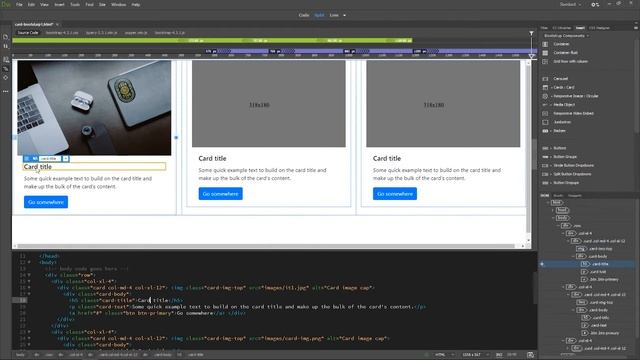Click first card's Go somewhere button
The height and width of the screenshot is (360, 640).
coord(46,202)
